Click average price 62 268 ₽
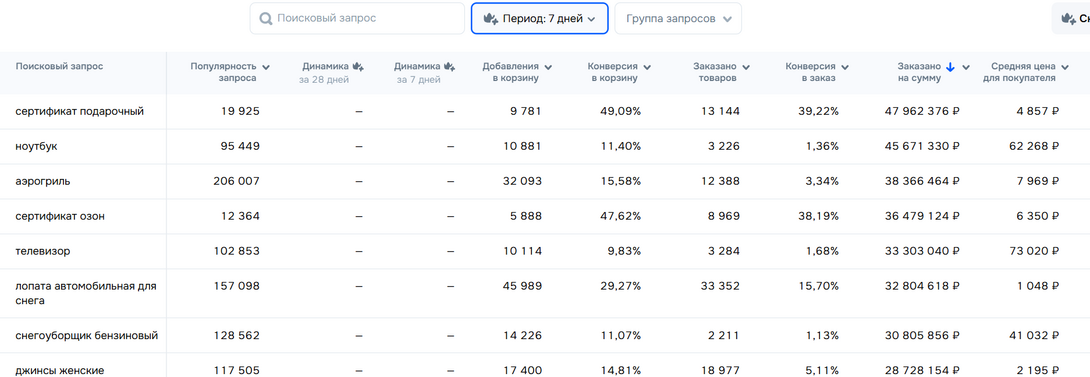The width and height of the screenshot is (1090, 377). [x=1034, y=146]
